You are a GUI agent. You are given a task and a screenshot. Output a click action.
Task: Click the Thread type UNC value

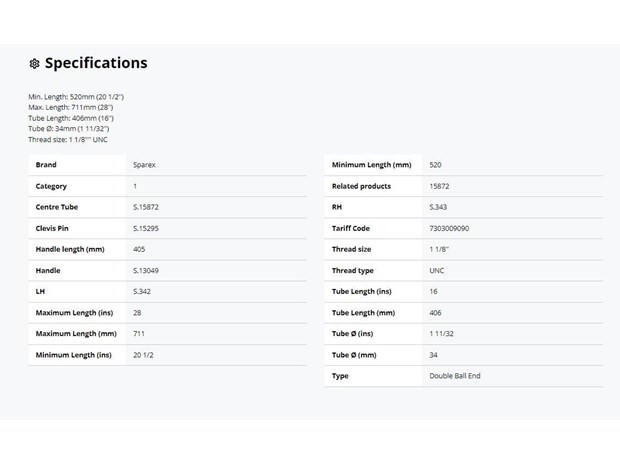(x=437, y=270)
